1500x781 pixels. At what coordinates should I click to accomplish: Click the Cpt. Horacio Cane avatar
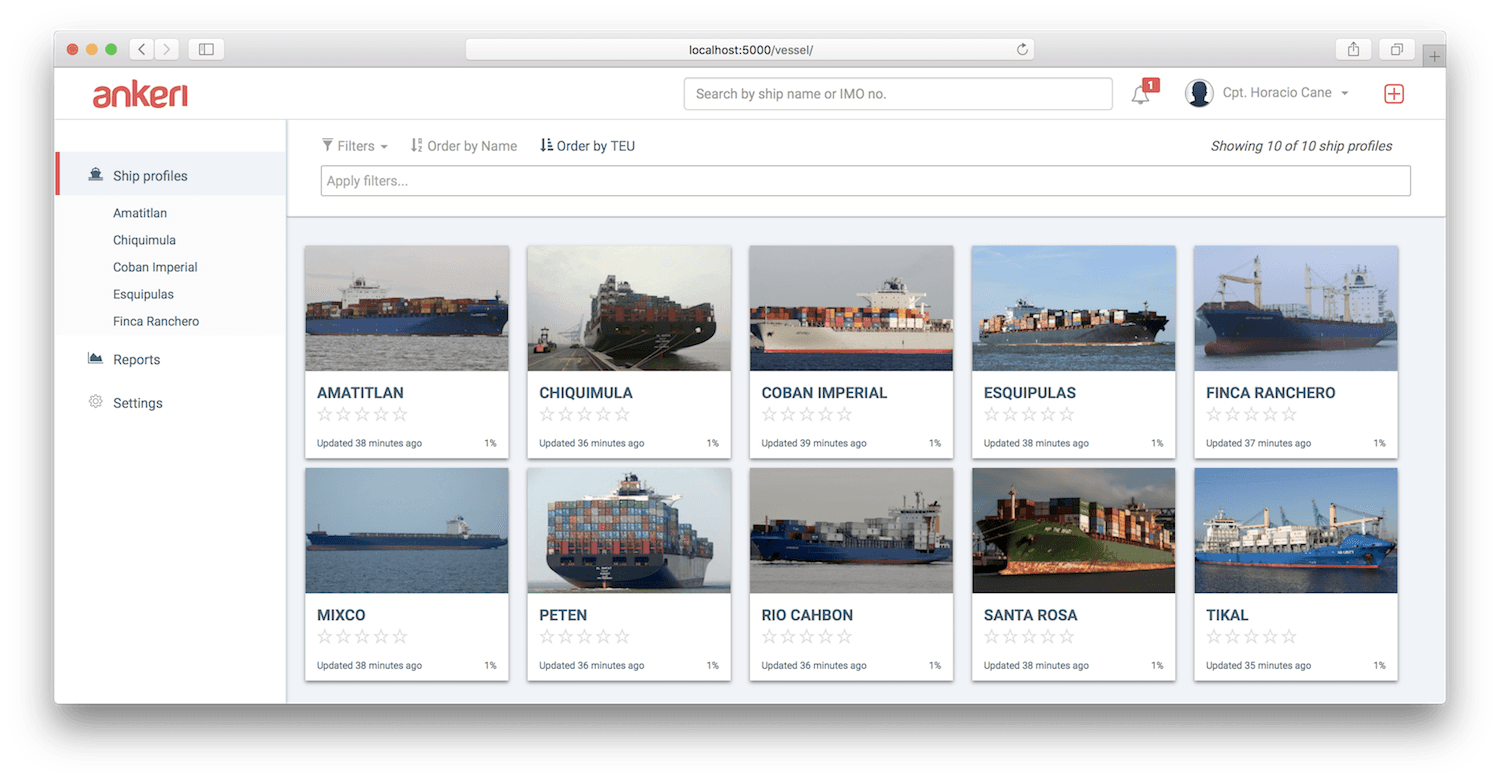[x=1199, y=93]
